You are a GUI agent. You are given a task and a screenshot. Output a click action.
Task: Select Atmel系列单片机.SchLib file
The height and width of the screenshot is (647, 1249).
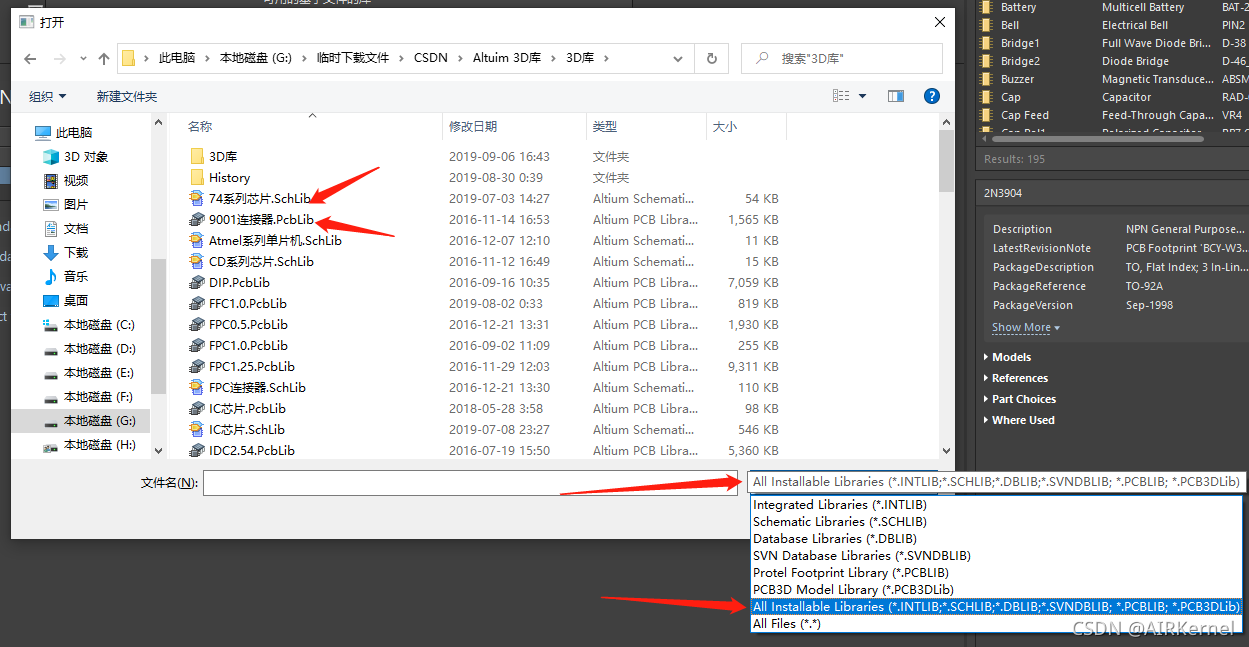[x=275, y=241]
